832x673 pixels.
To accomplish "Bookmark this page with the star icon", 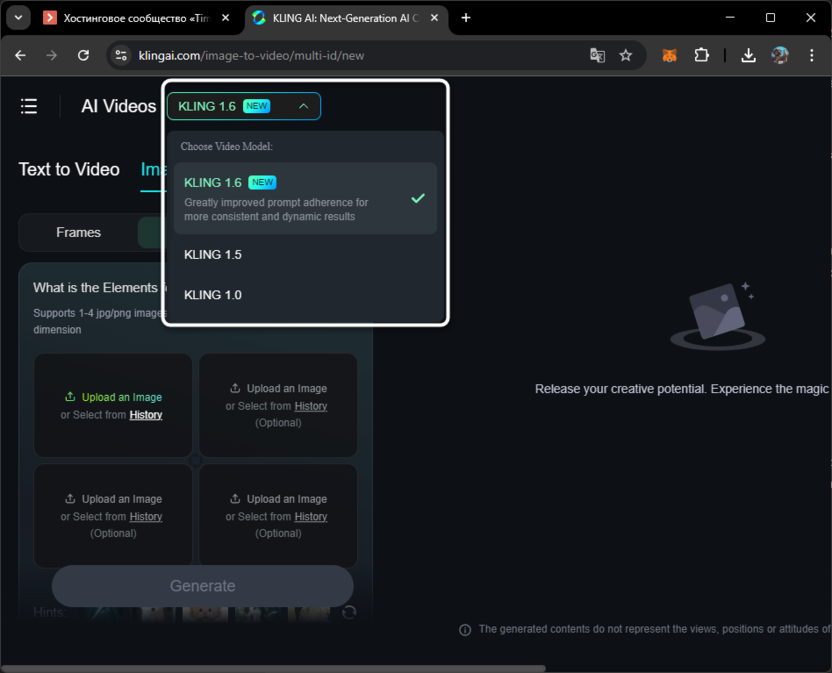I will tap(626, 55).
